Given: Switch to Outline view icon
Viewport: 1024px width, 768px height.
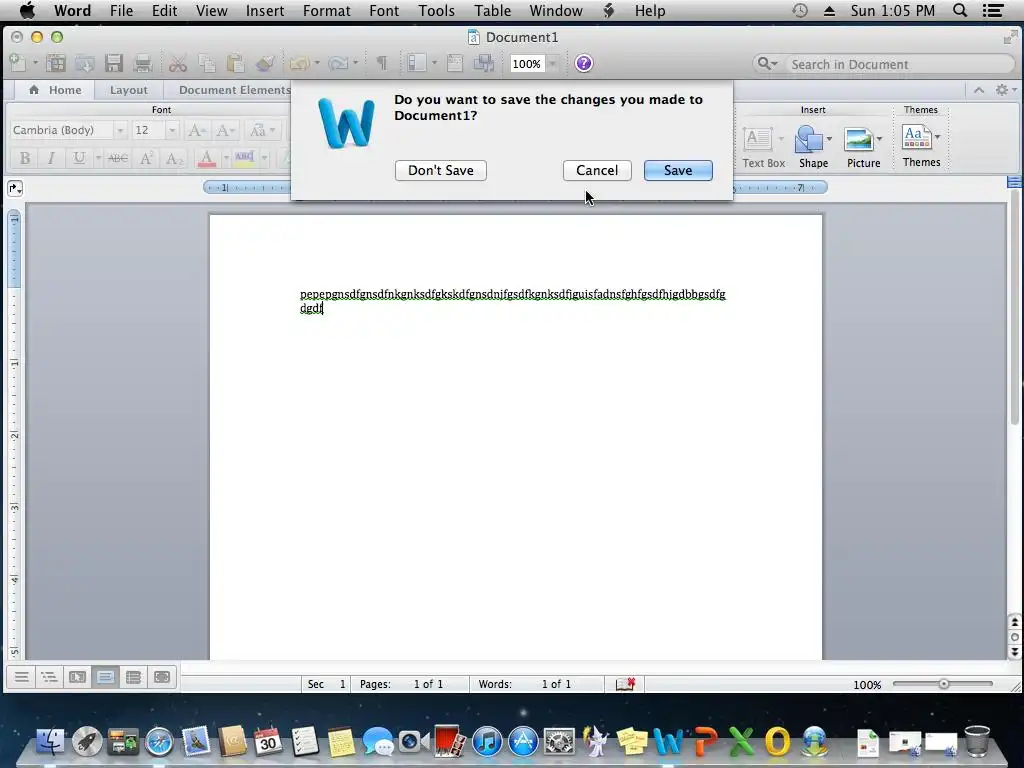Looking at the screenshot, I should click(49, 677).
